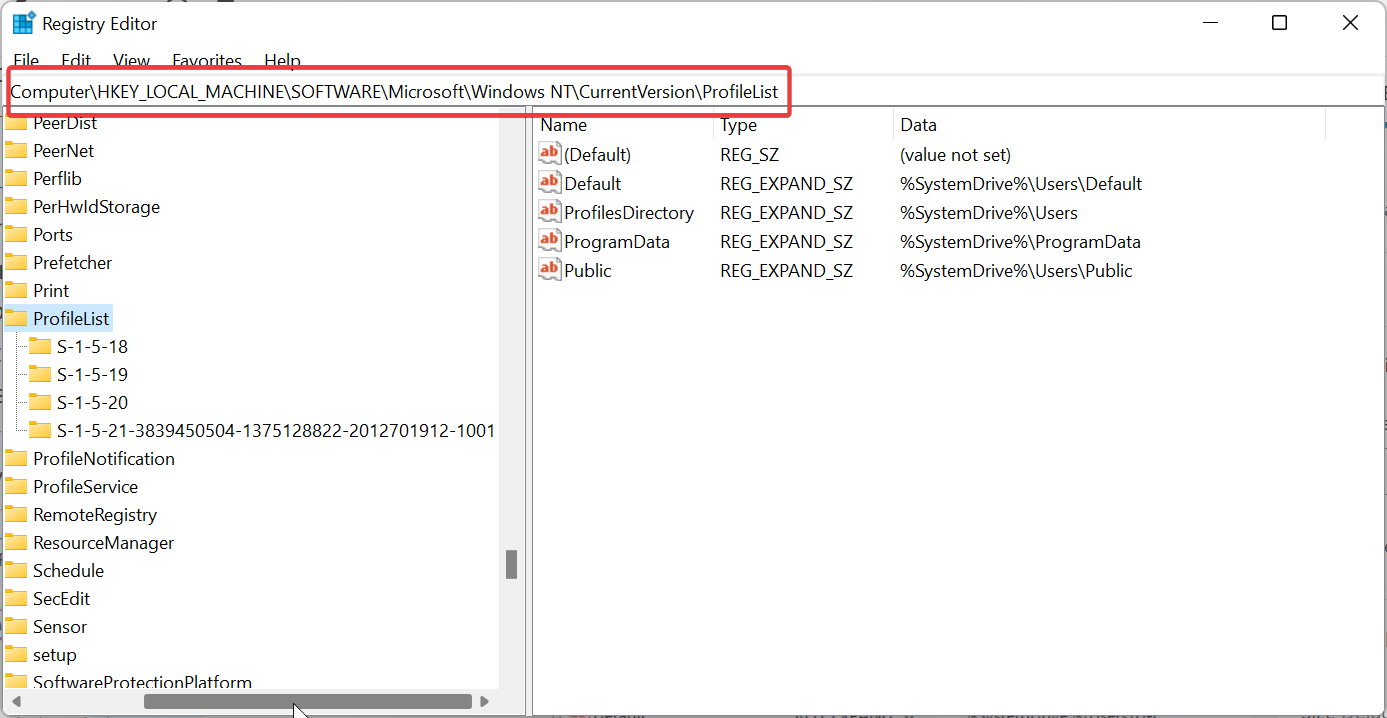Click the Ports folder icon

click(16, 235)
